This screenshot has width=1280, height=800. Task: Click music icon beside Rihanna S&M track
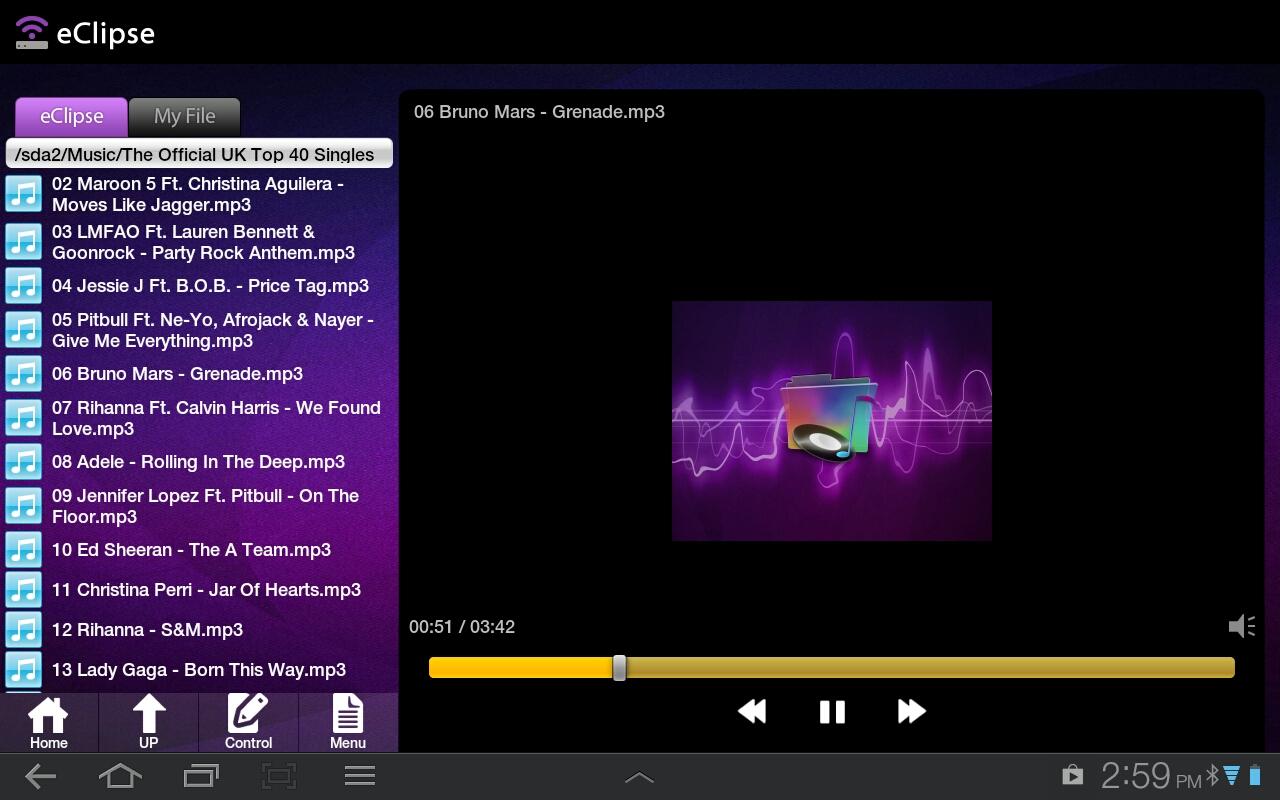point(24,630)
